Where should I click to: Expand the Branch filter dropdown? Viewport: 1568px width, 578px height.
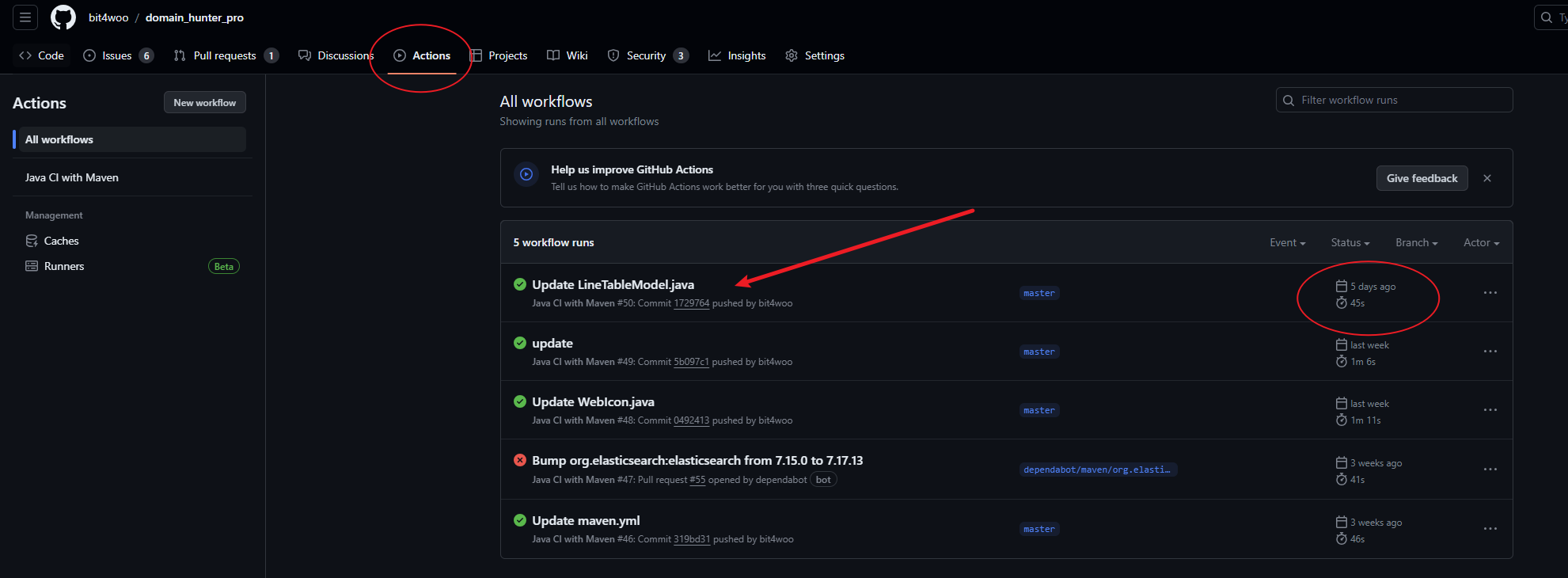pyautogui.click(x=1417, y=242)
